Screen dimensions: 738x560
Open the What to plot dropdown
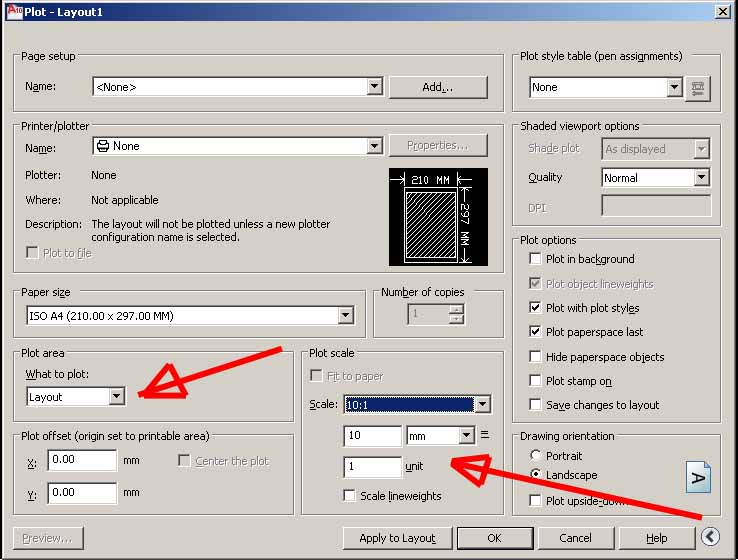tap(116, 397)
